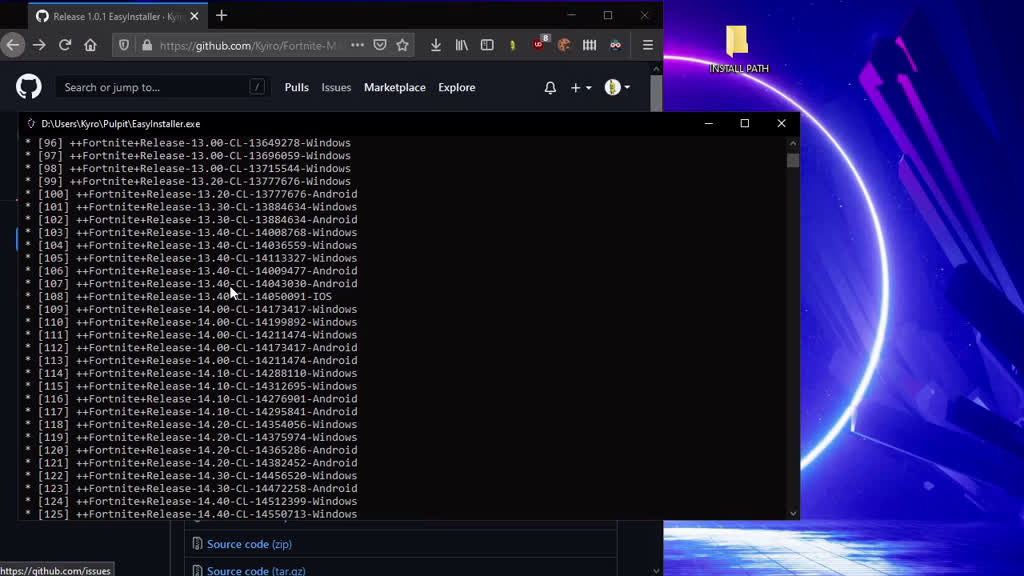This screenshot has width=1024, height=576.
Task: Reload the GitHub page
Action: pos(65,45)
